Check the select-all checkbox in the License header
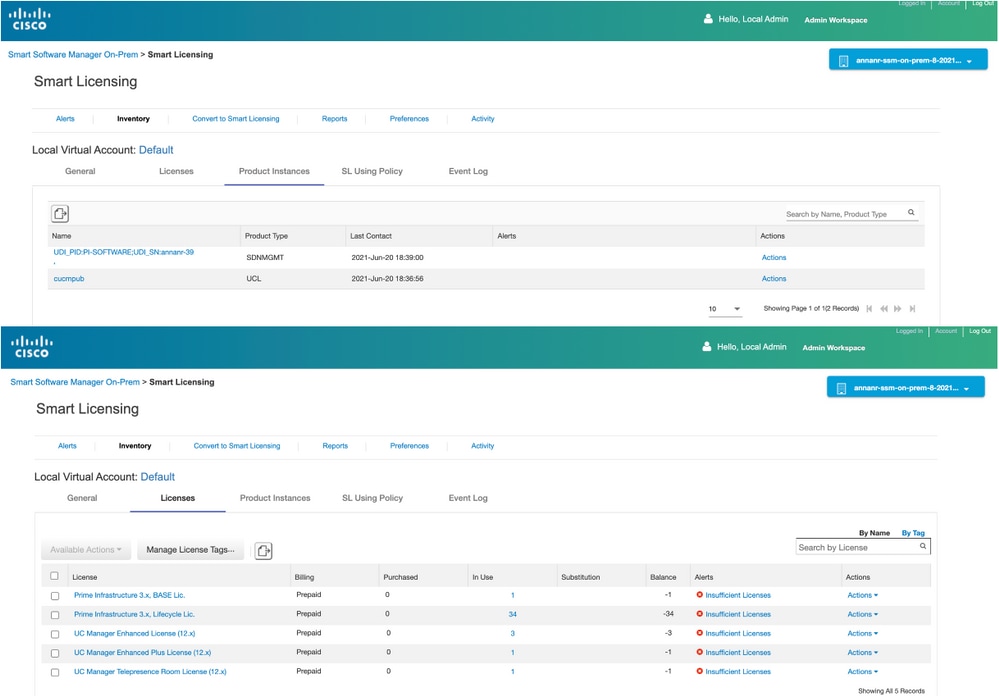This screenshot has height=696, width=999. [x=55, y=576]
